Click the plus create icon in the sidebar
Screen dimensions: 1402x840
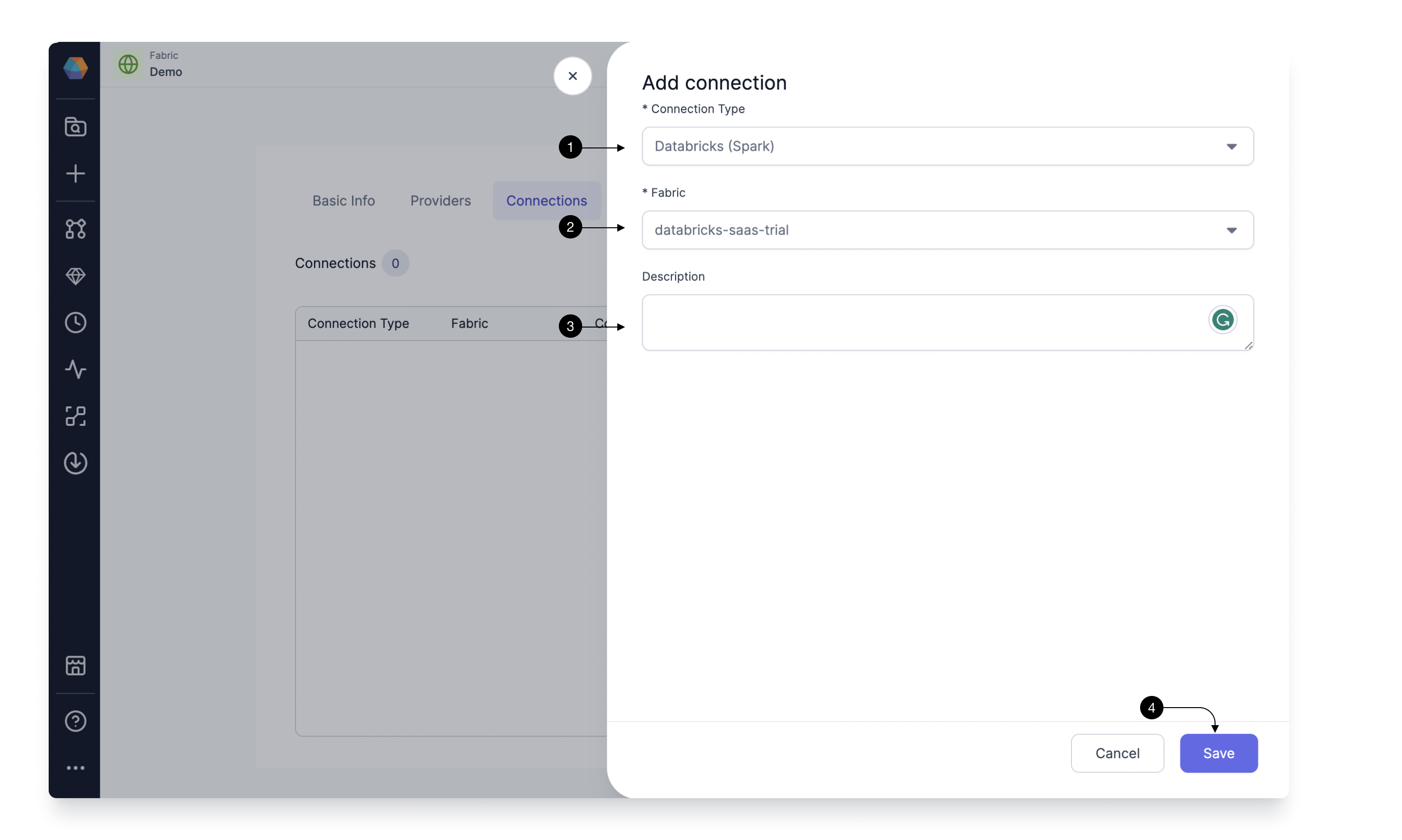pyautogui.click(x=75, y=173)
